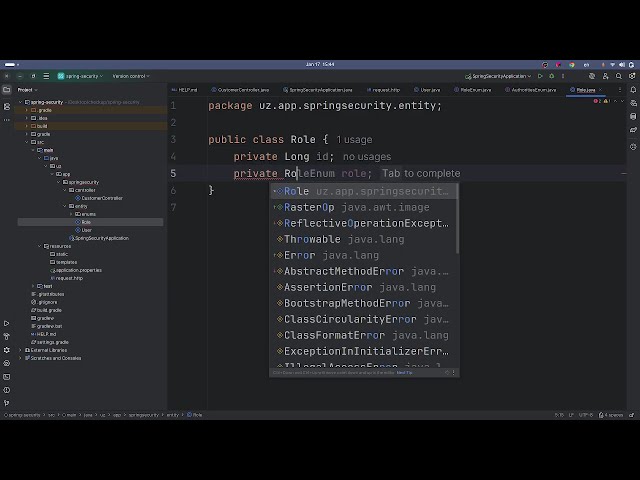This screenshot has width=640, height=480.
Task: Select Throwable completion suggestion
Action: pyautogui.click(x=364, y=239)
